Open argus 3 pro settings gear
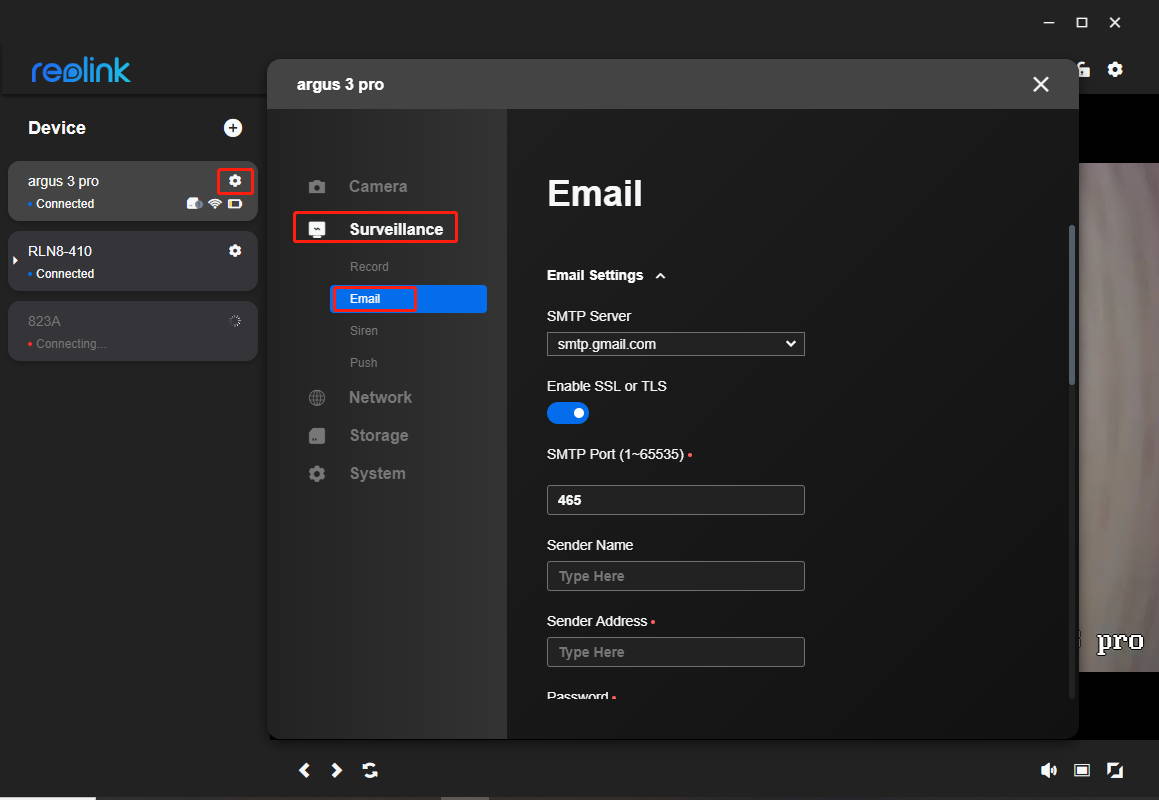The image size is (1159, 800). (x=235, y=180)
